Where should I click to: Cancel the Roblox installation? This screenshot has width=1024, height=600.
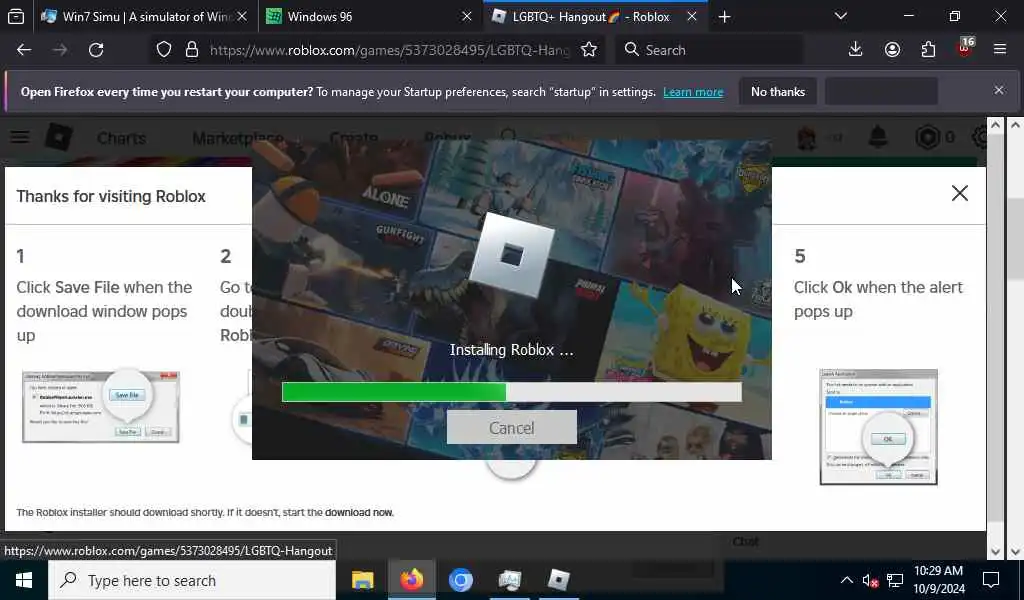(x=511, y=428)
